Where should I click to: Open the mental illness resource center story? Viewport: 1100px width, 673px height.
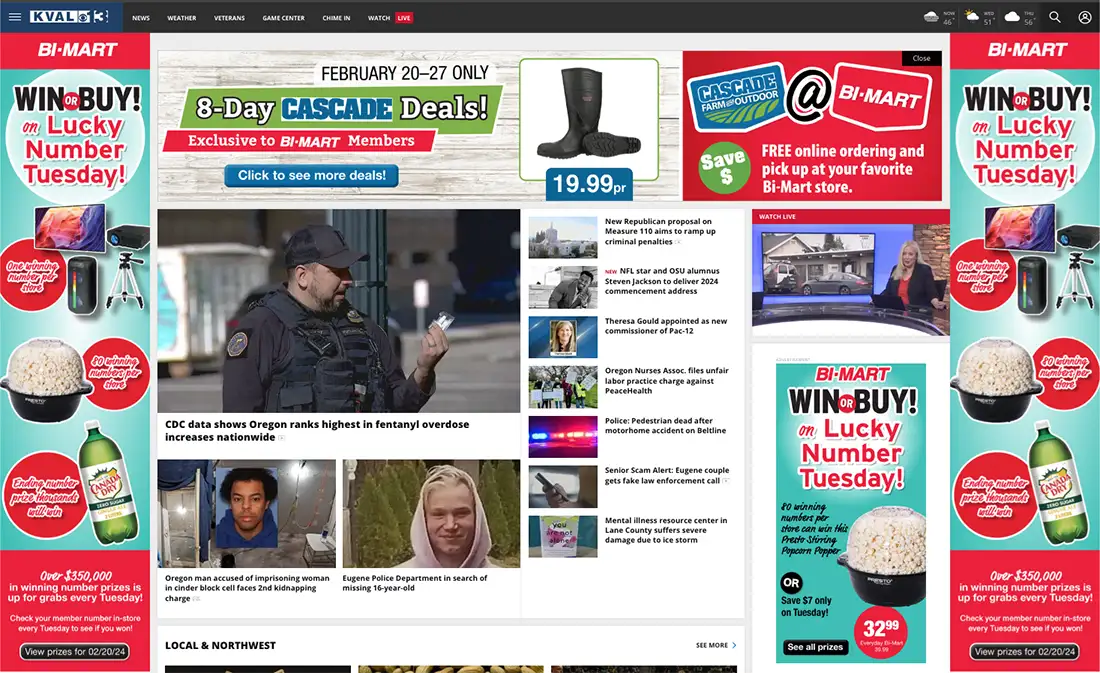[666, 530]
